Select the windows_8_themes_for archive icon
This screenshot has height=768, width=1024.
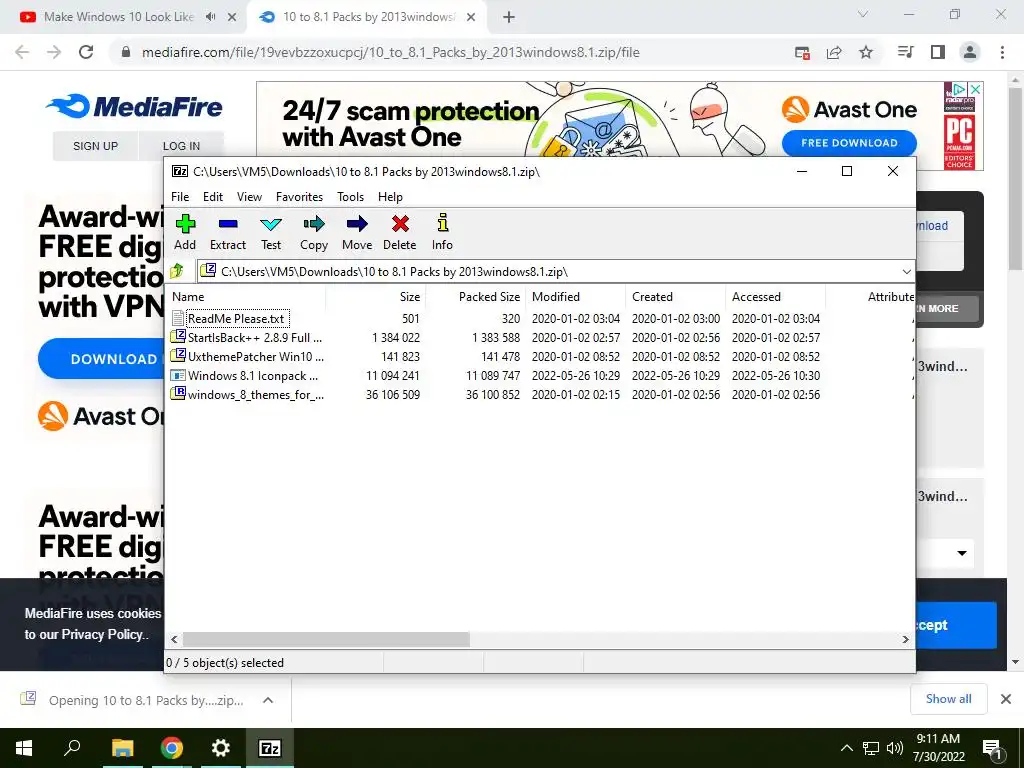[178, 394]
